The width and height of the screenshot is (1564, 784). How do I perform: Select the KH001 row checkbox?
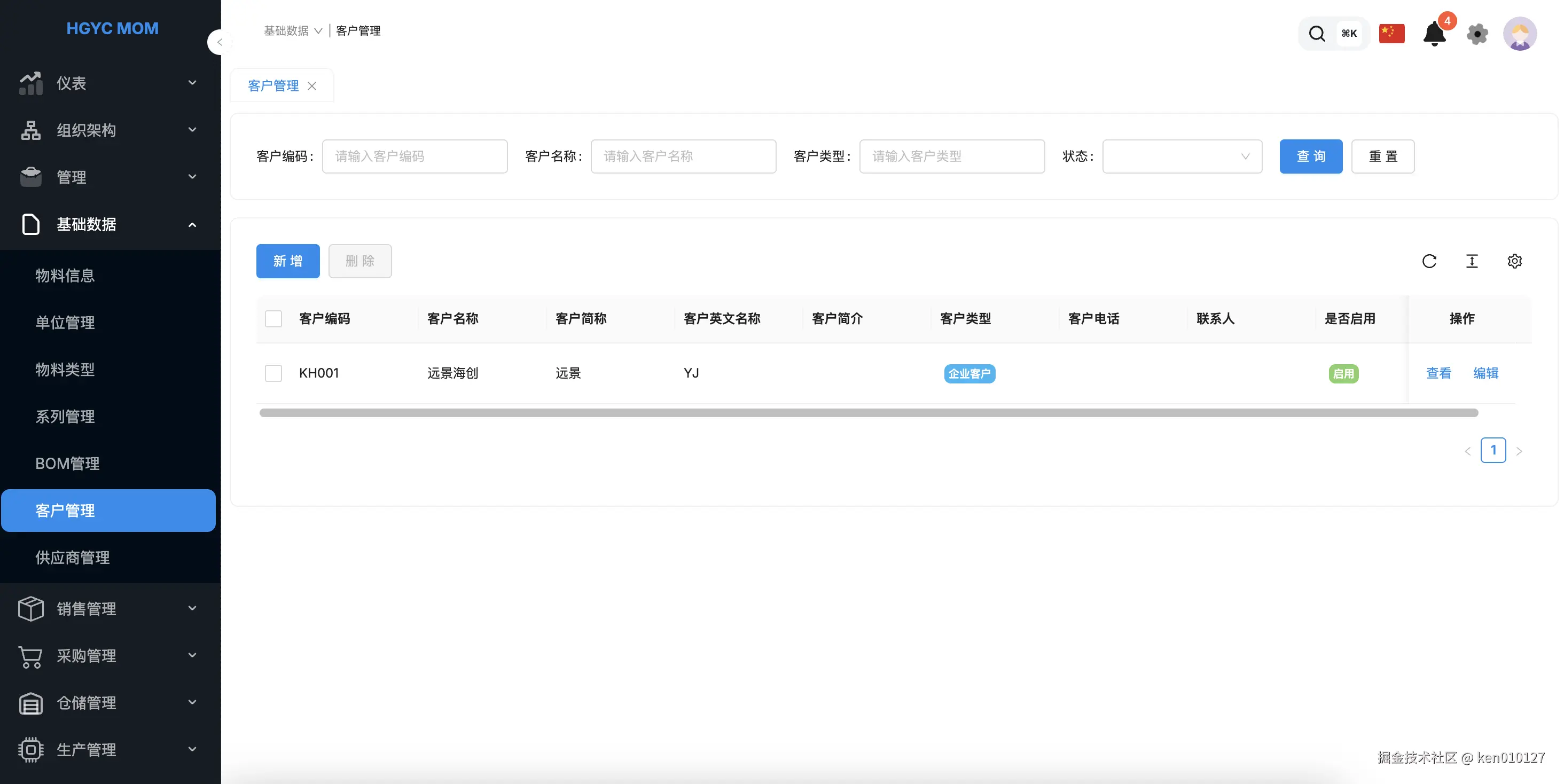(273, 373)
